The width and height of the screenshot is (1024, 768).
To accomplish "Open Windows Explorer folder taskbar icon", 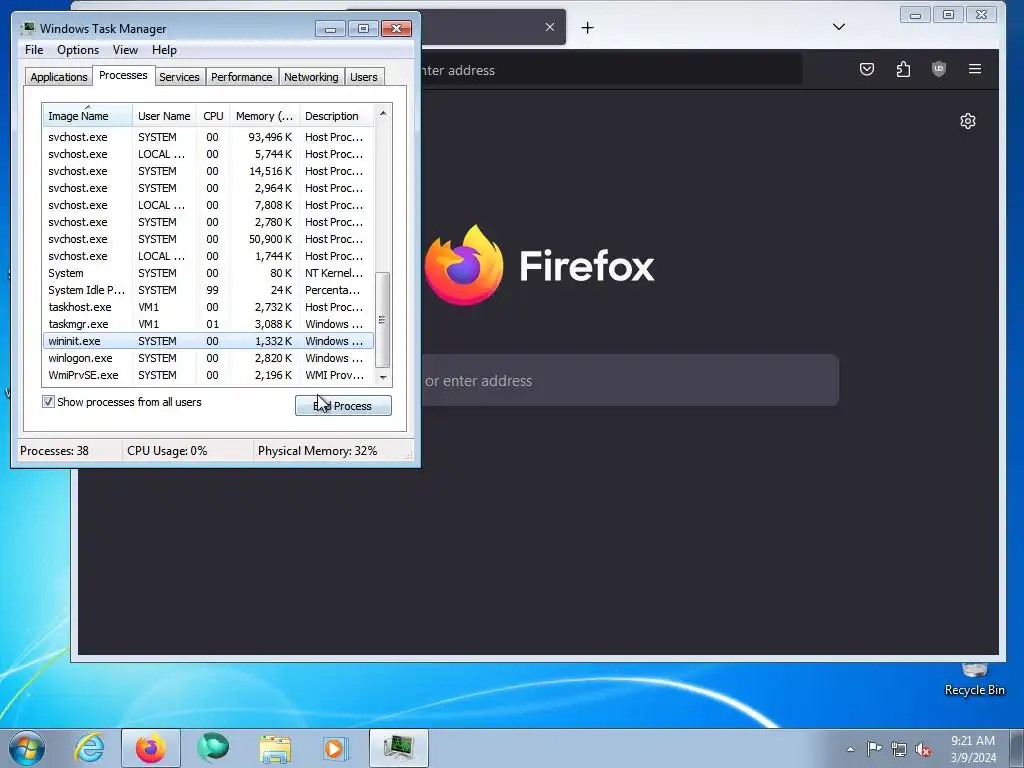I will pos(275,748).
